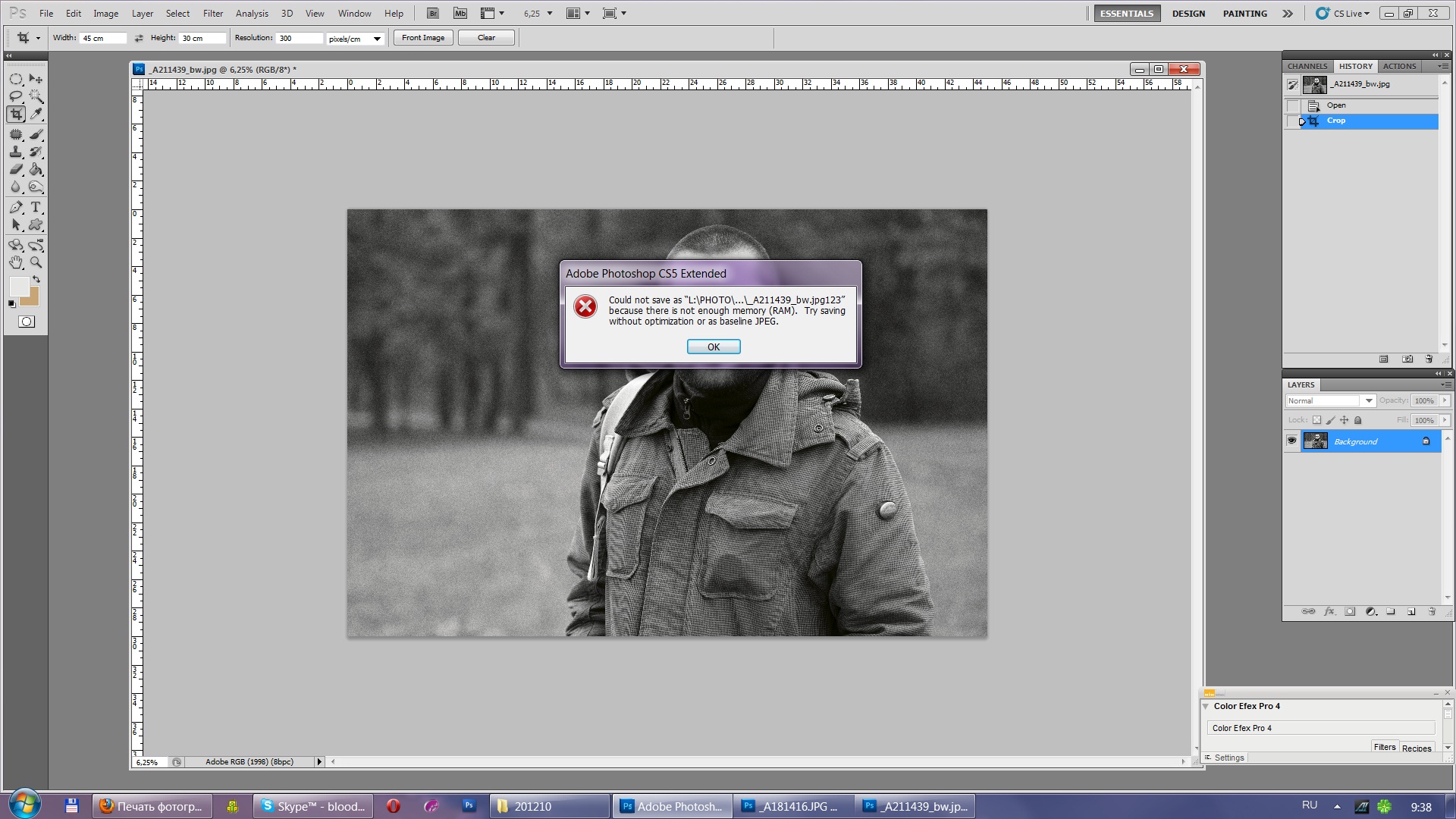Set history brush source for Open state
Screen dimensions: 1456x819
[x=1293, y=105]
